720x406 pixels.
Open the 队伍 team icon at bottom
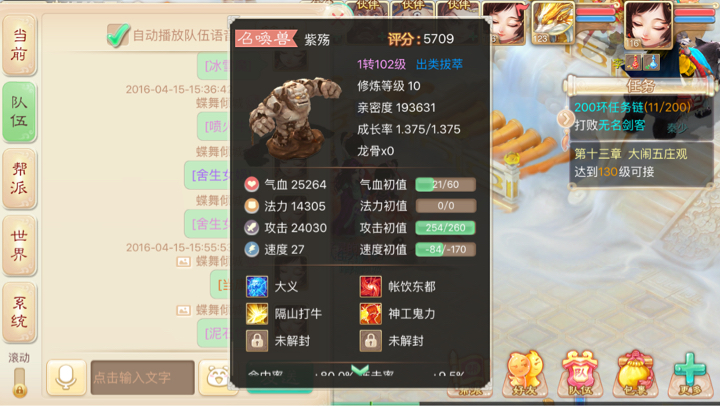580,373
